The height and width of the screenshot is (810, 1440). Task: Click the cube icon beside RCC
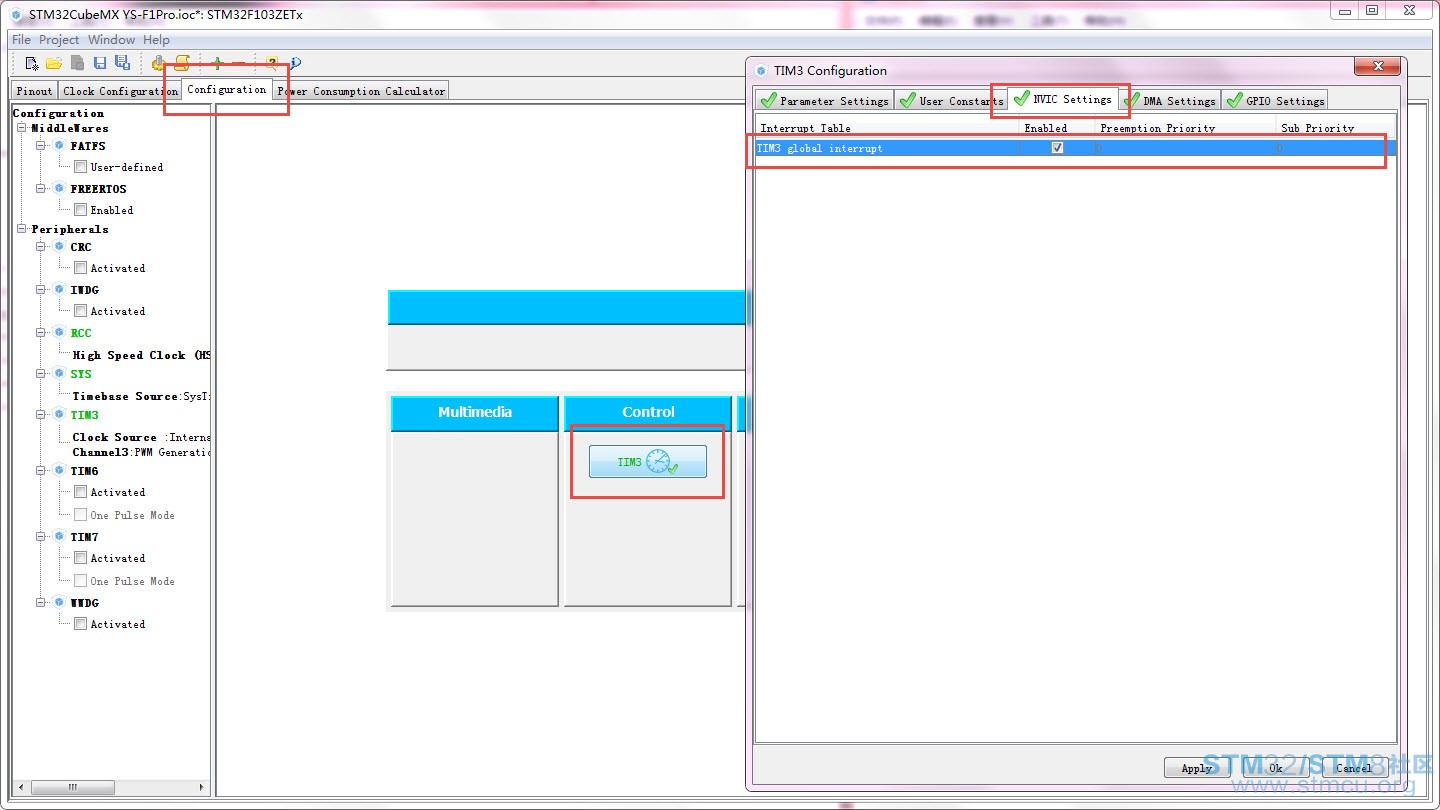(59, 333)
